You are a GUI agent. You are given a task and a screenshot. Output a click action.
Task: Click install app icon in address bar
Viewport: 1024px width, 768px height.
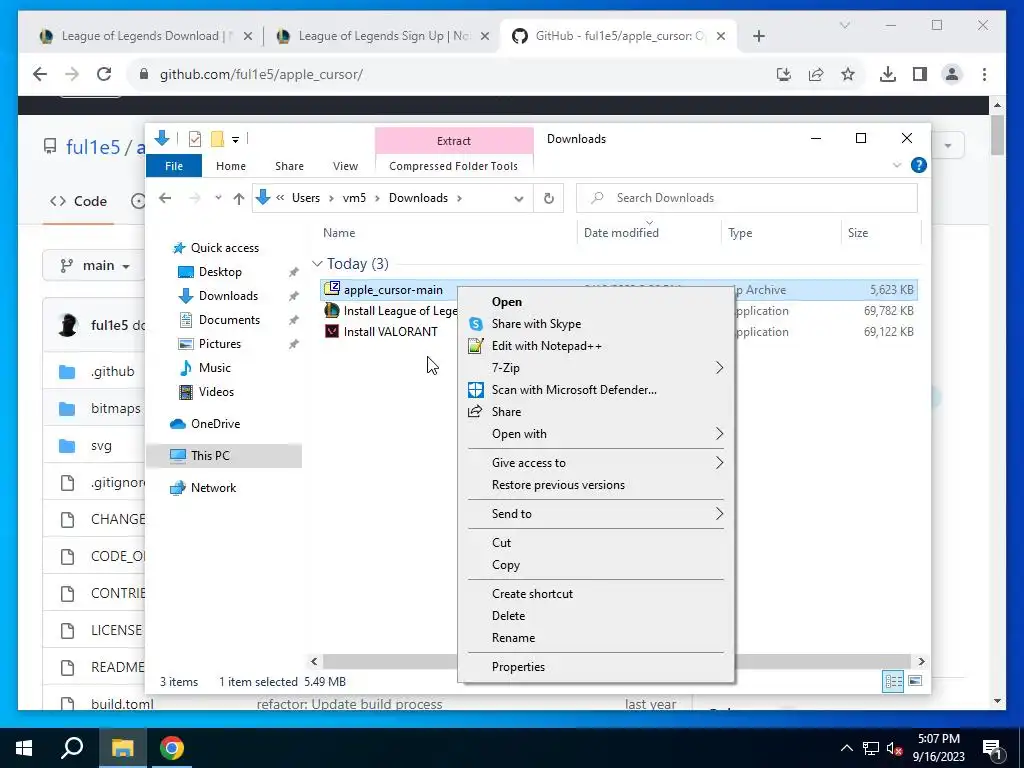pos(784,74)
